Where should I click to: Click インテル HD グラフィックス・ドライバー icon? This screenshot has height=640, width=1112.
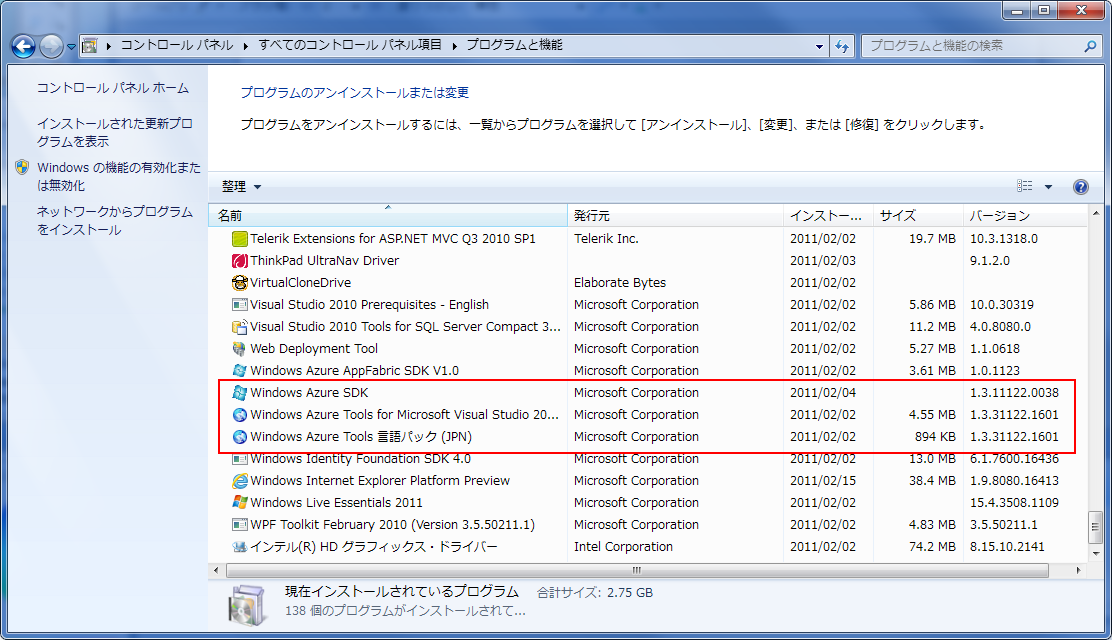tap(240, 547)
